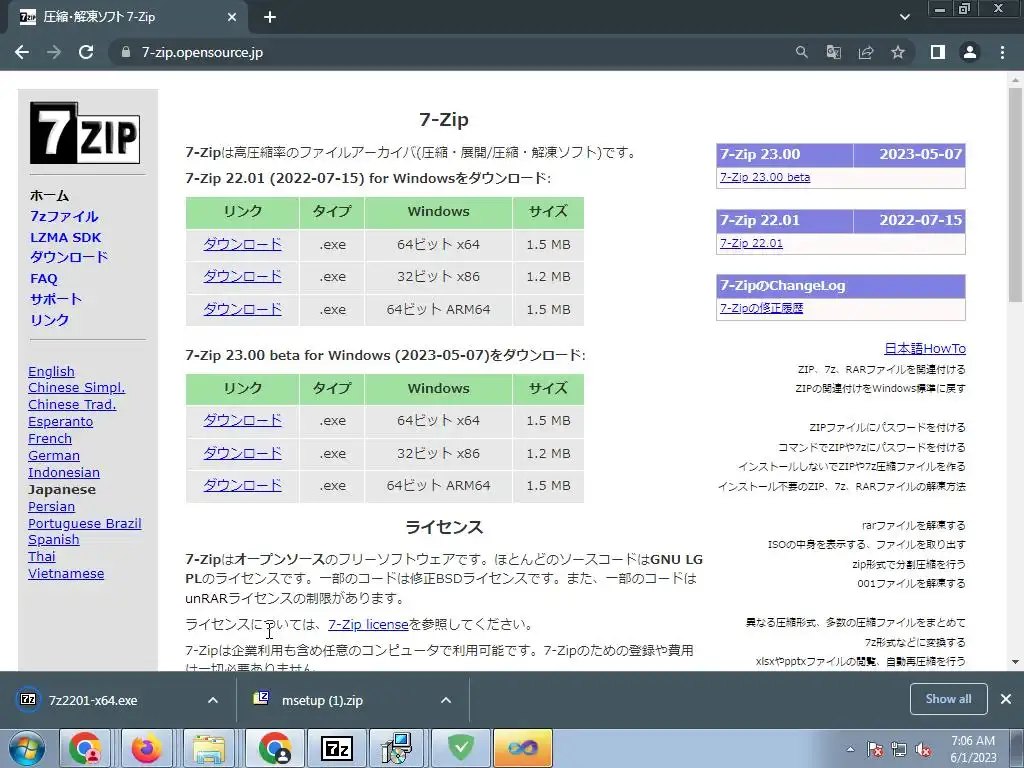Screen dimensions: 1024x768
Task: Switch language to Indonesian
Action: (x=64, y=472)
